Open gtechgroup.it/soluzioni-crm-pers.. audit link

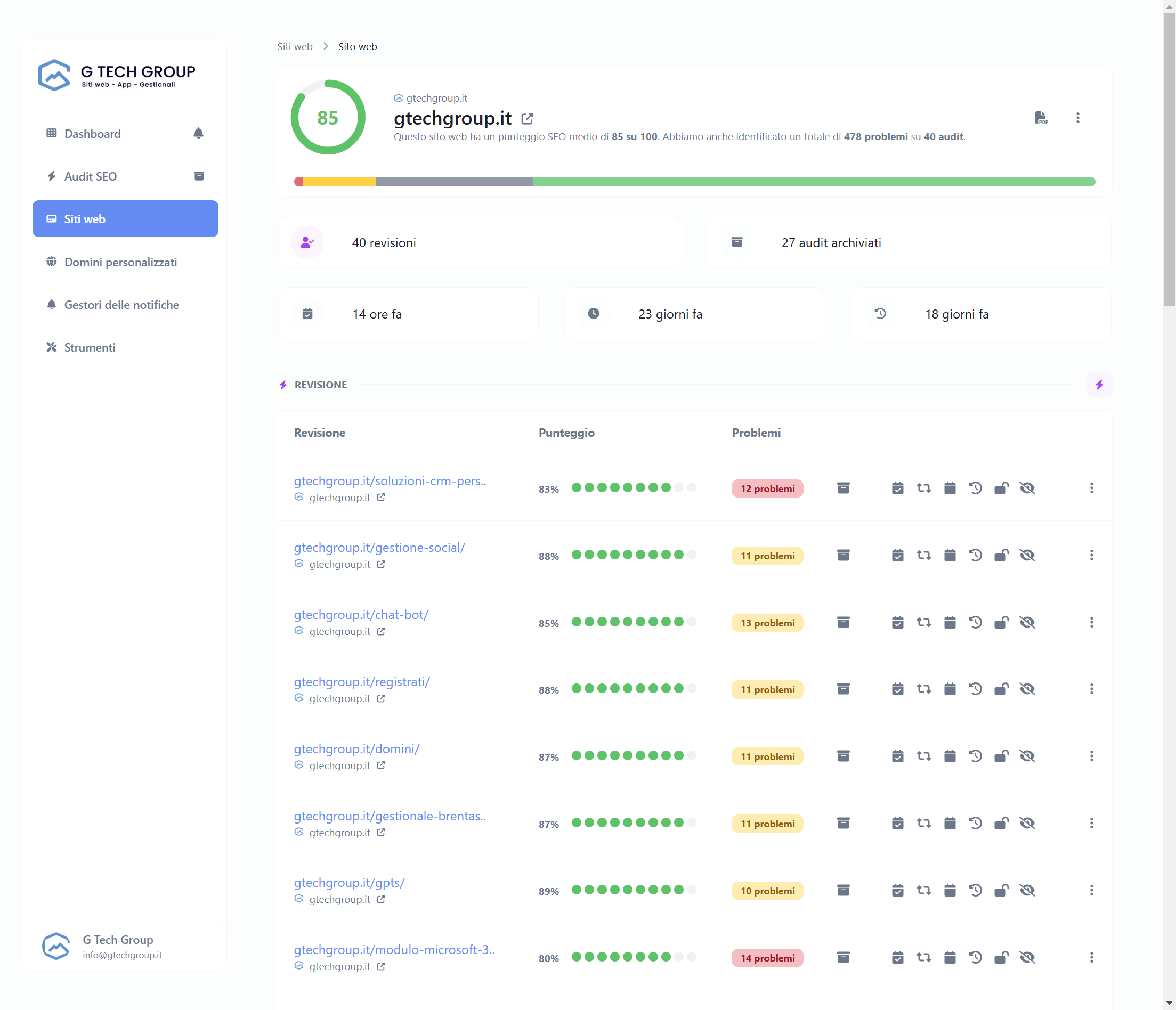(390, 480)
